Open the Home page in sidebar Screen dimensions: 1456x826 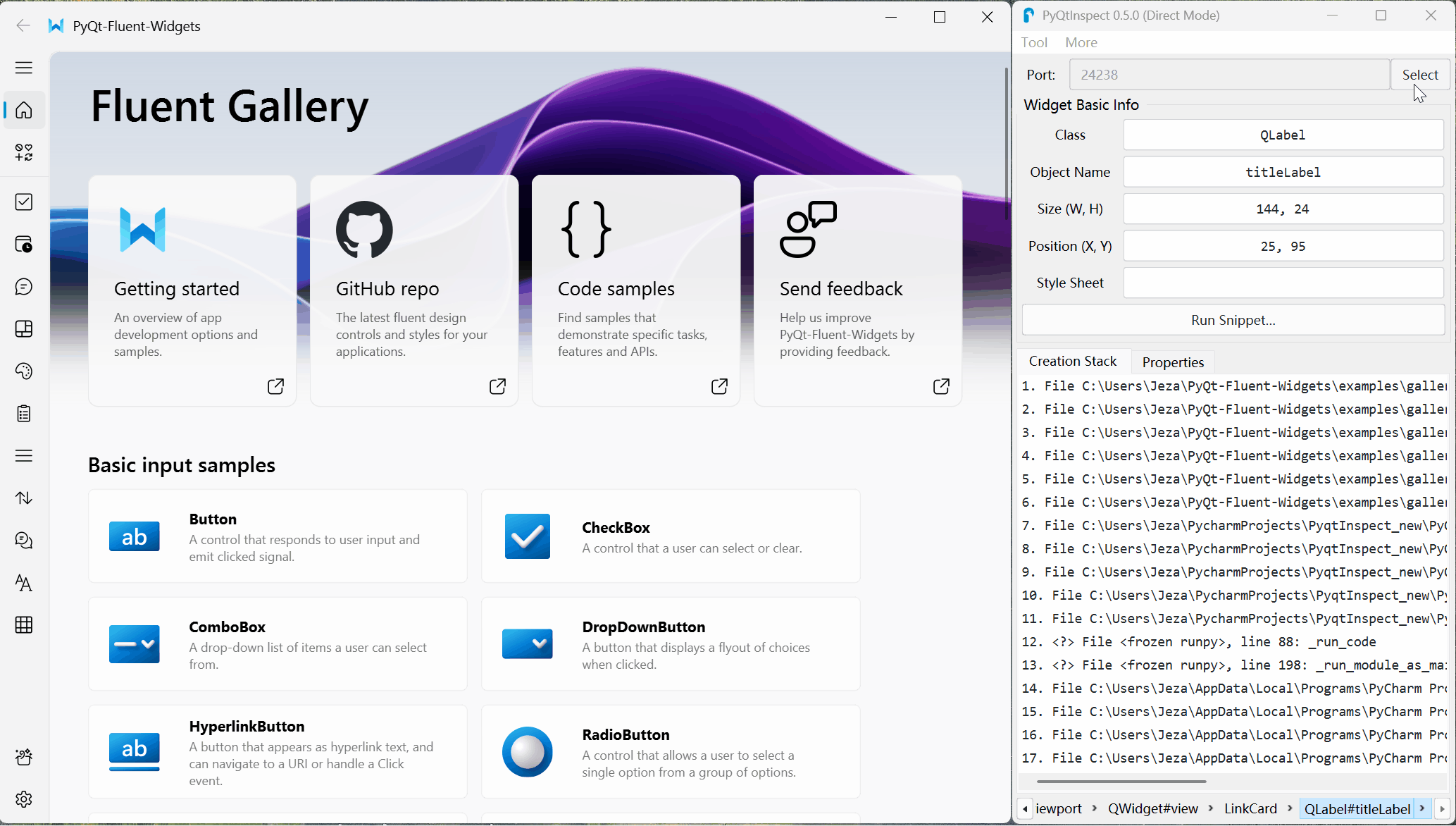click(24, 110)
